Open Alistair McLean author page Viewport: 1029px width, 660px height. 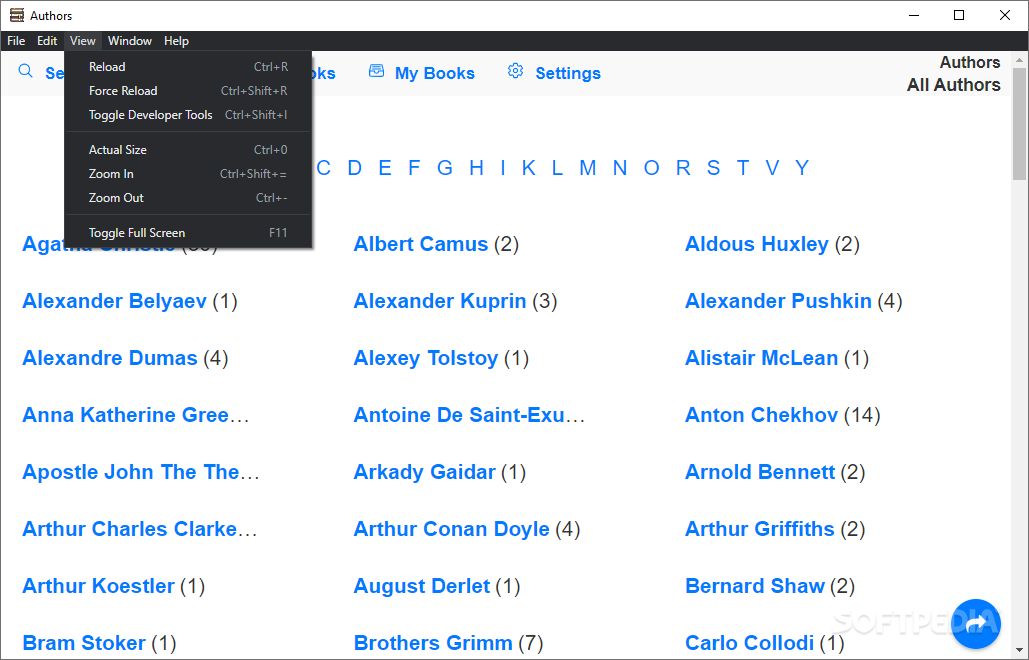pos(761,358)
